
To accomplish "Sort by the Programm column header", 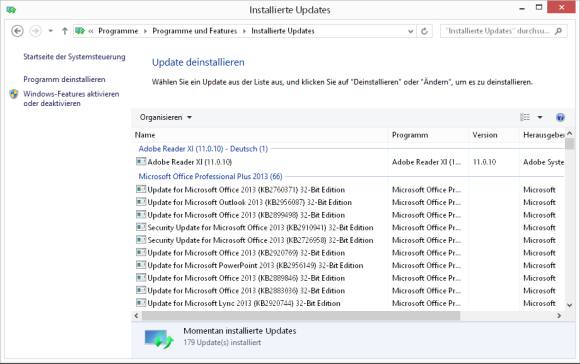I will (428, 135).
